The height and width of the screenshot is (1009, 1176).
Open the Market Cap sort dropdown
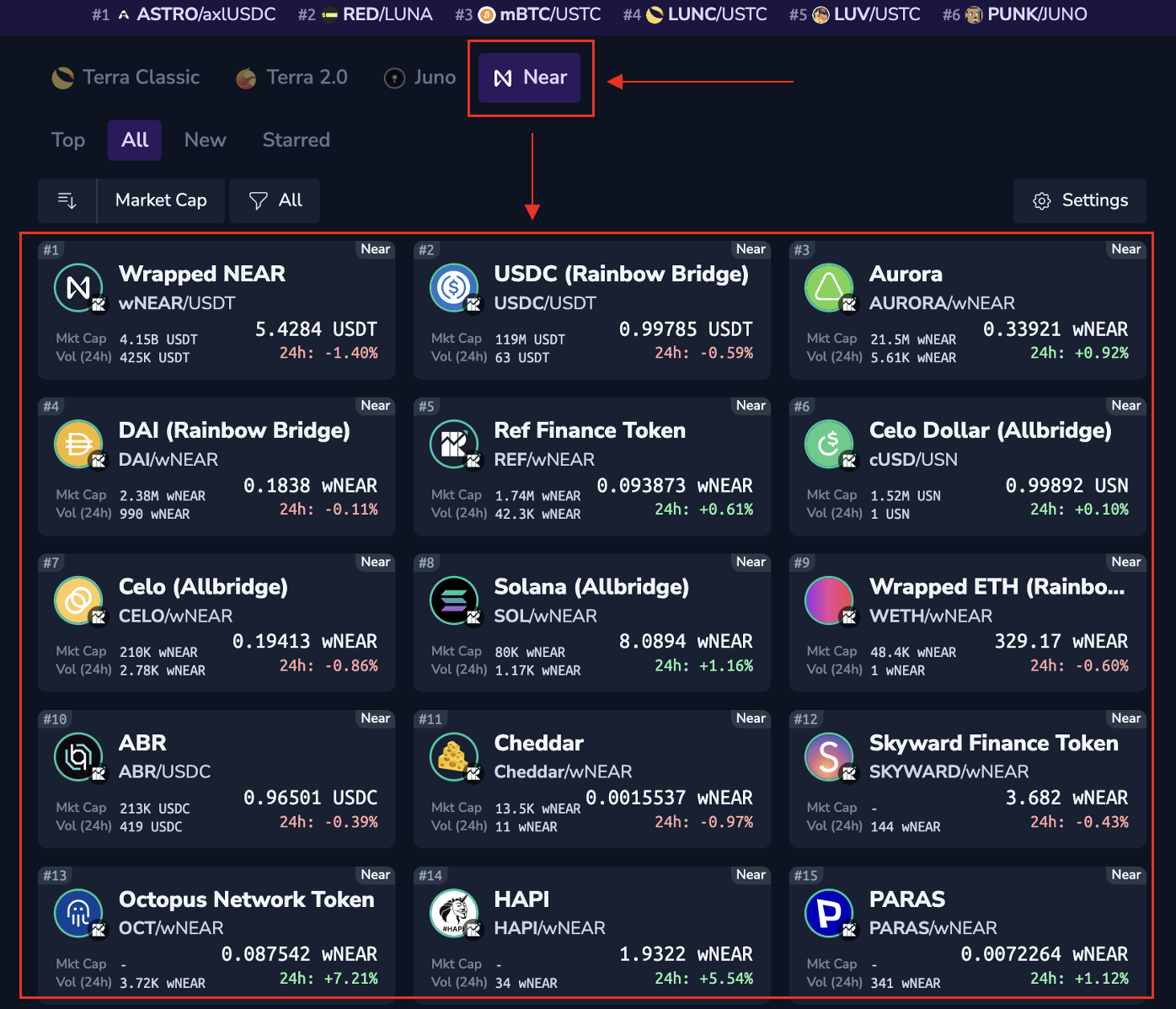pos(161,200)
